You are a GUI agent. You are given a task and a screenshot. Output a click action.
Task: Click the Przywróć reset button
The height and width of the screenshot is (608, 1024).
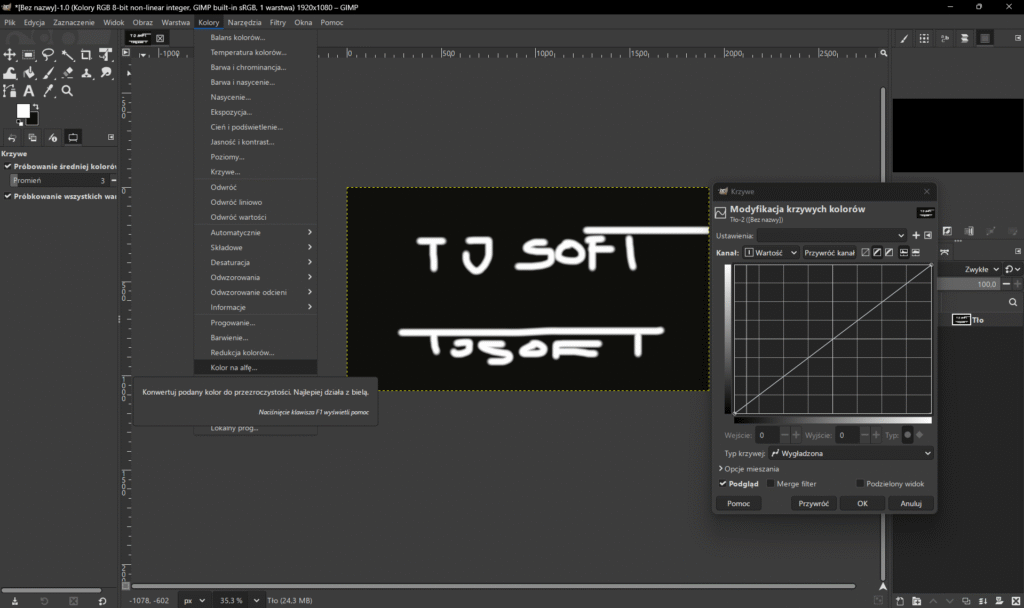coord(814,504)
